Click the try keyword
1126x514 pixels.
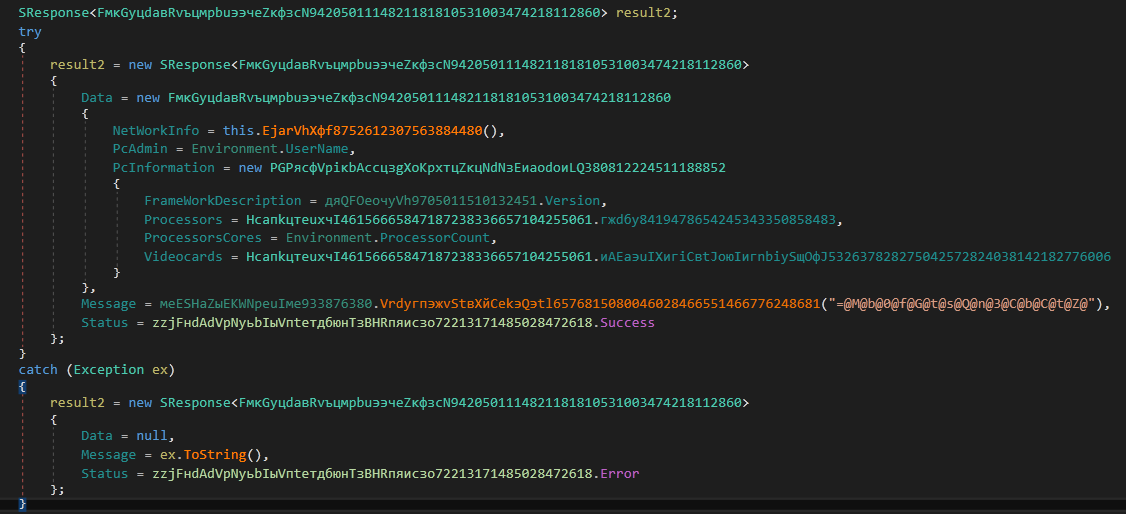[x=30, y=32]
